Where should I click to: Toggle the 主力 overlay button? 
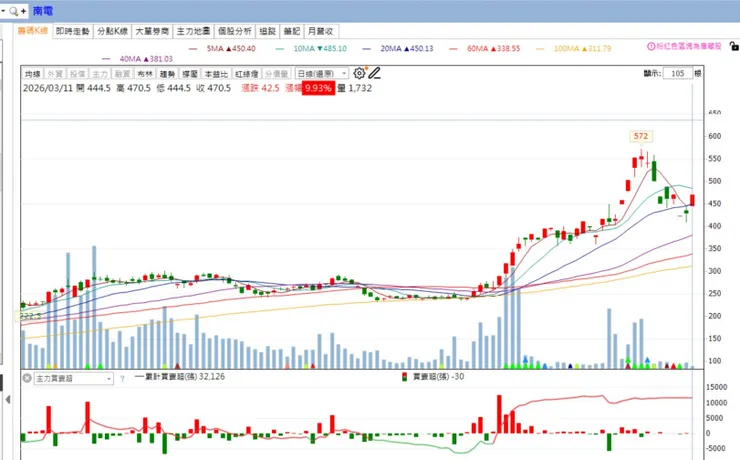100,74
